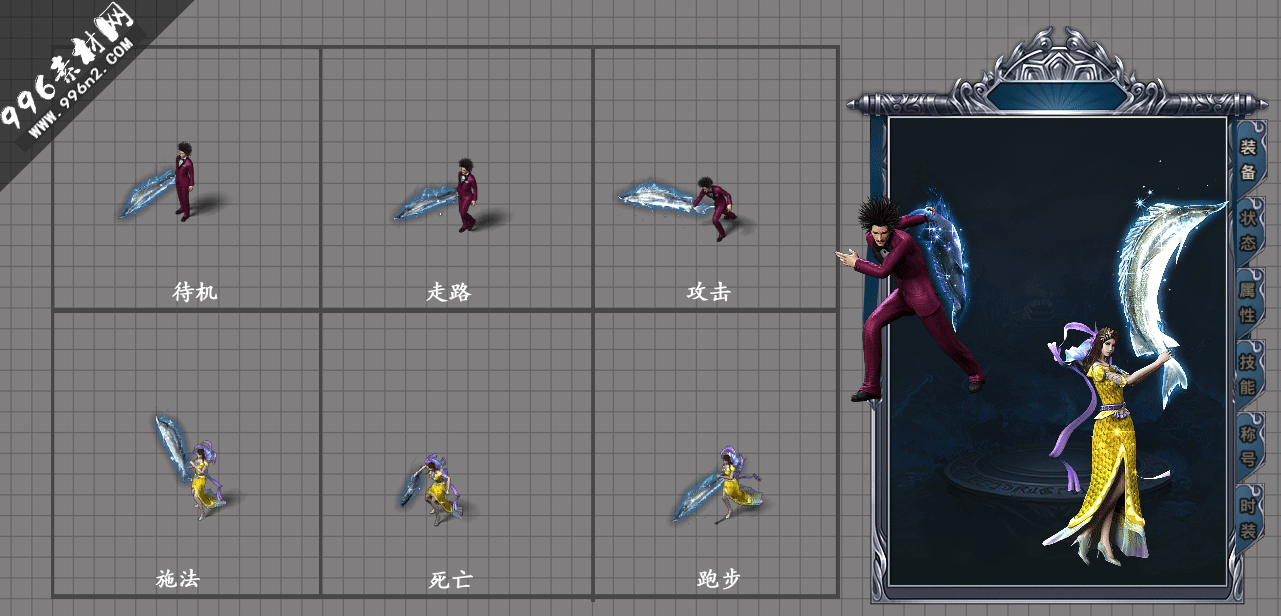
Task: Click the 攻击 label text
Action: pos(708,292)
